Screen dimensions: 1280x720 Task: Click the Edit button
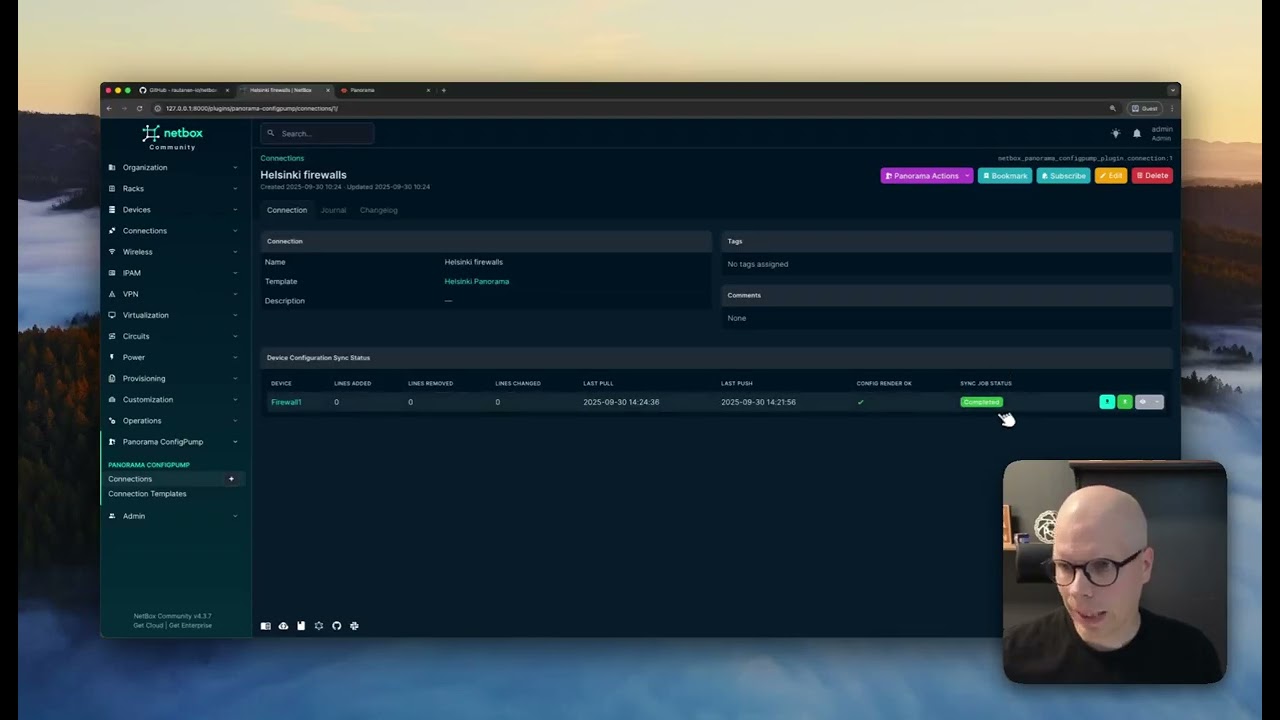[1111, 176]
